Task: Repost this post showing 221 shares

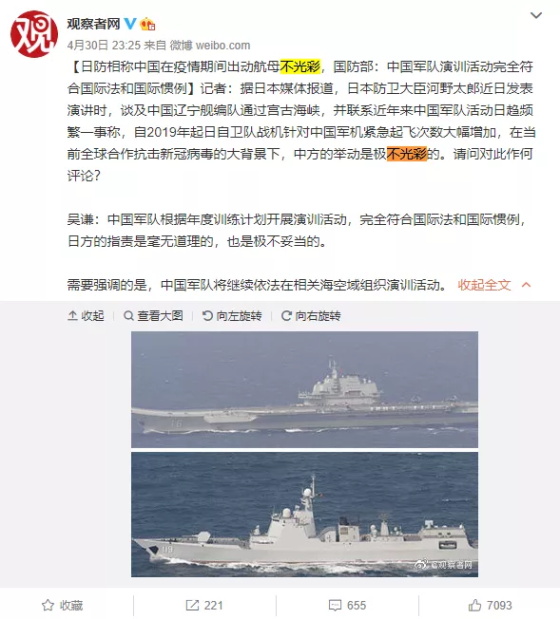Action: 204,605
